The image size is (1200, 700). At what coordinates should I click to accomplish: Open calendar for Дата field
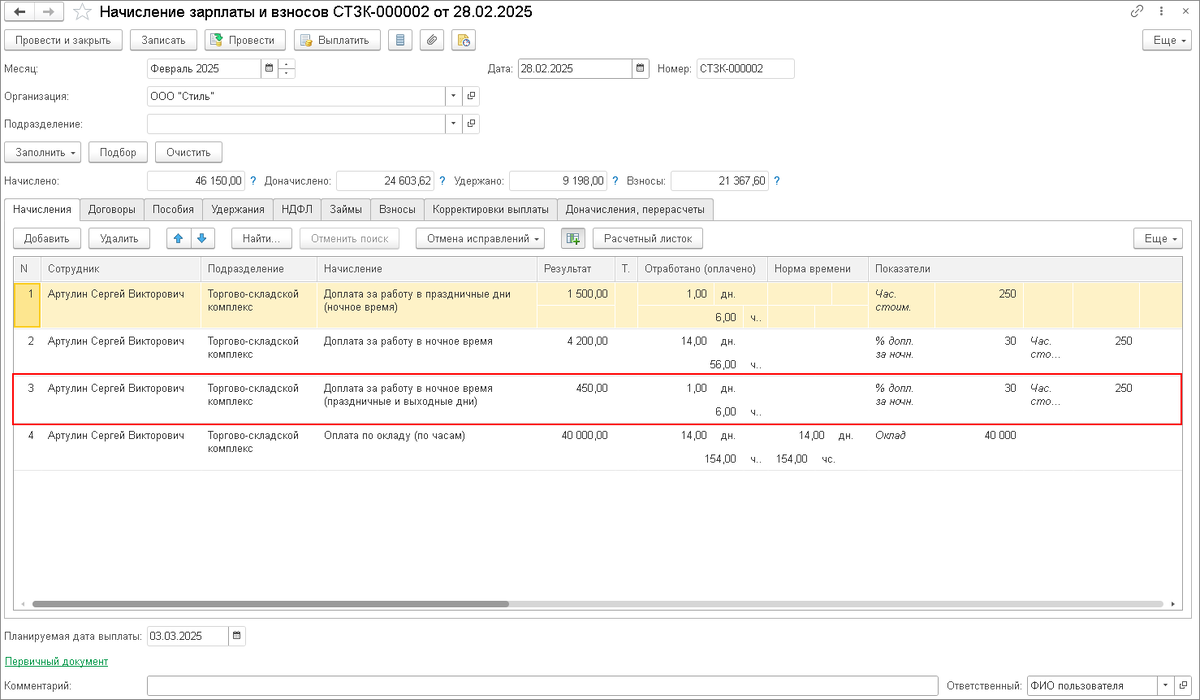point(640,69)
